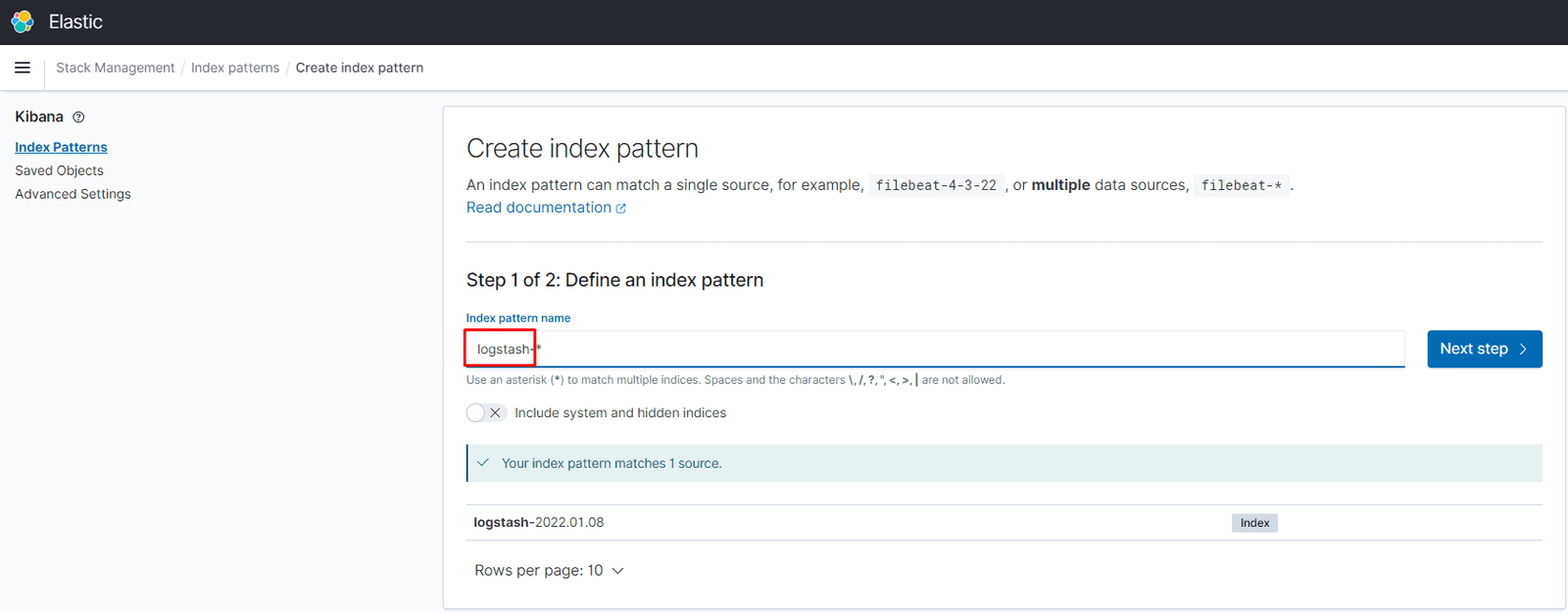The image size is (1568, 613).
Task: Select Index Patterns in the sidebar
Action: click(61, 147)
